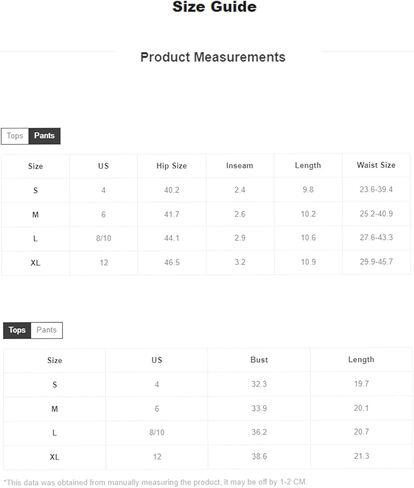Click the Hip Size column header

[x=172, y=166]
